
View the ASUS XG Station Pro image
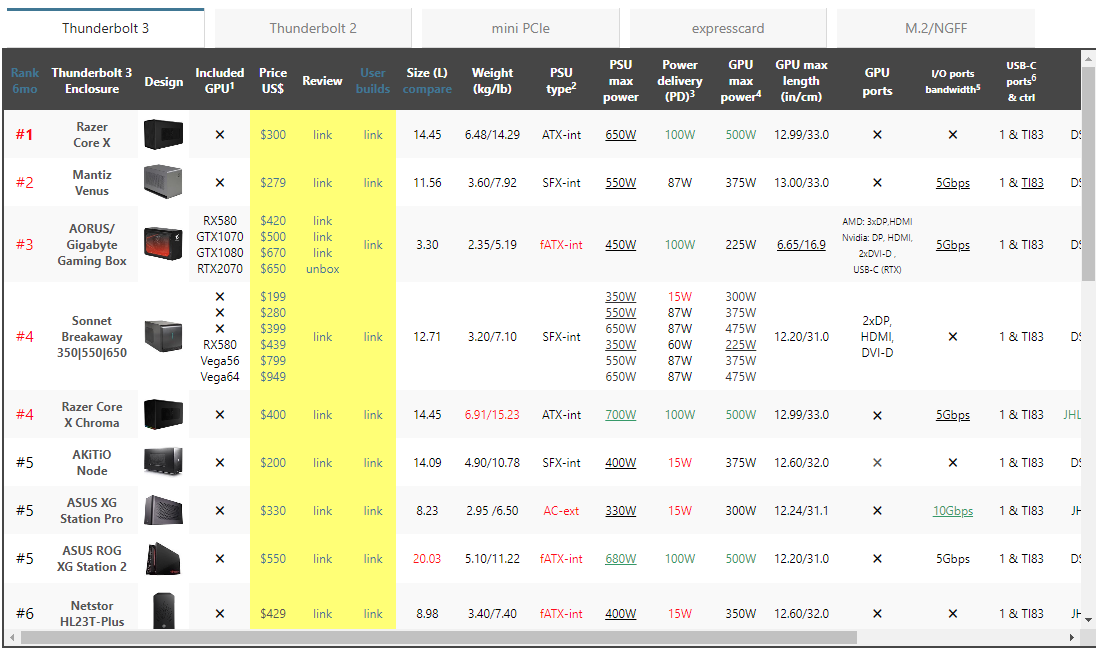click(x=163, y=511)
